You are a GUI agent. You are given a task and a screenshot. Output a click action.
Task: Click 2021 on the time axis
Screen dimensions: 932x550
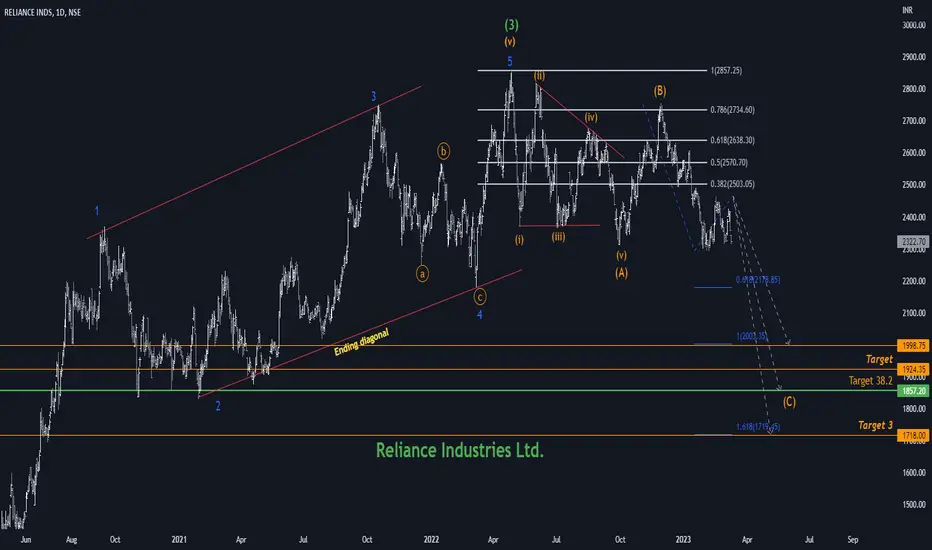click(x=179, y=540)
